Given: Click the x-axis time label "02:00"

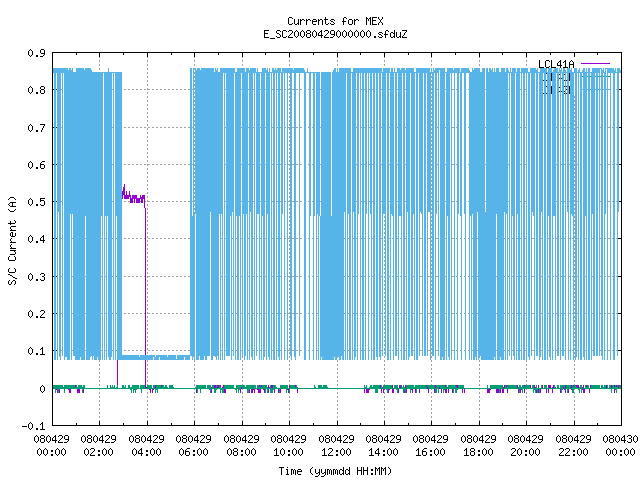Looking at the screenshot, I should click(98, 452).
